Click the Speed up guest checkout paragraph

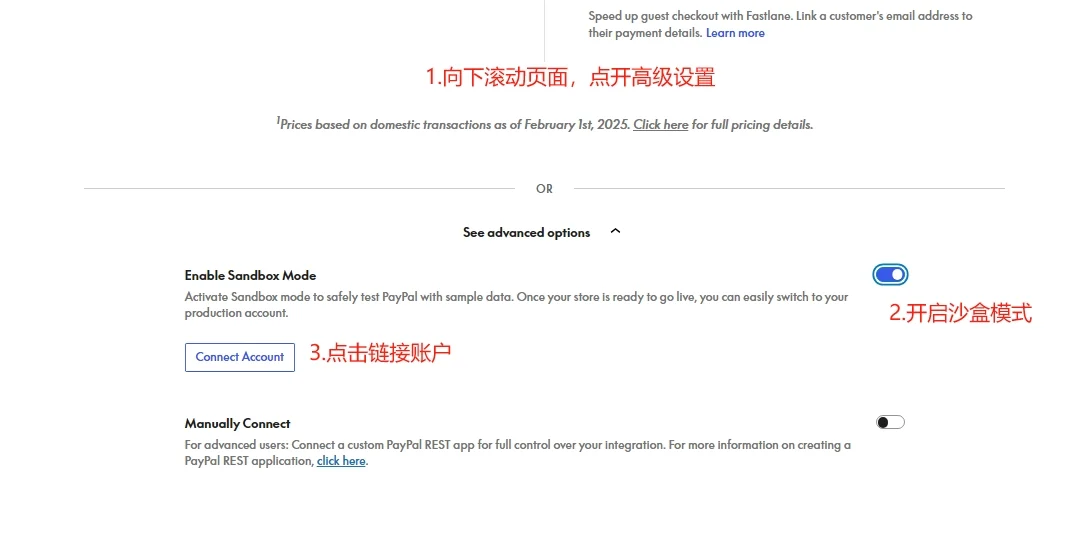(780, 24)
